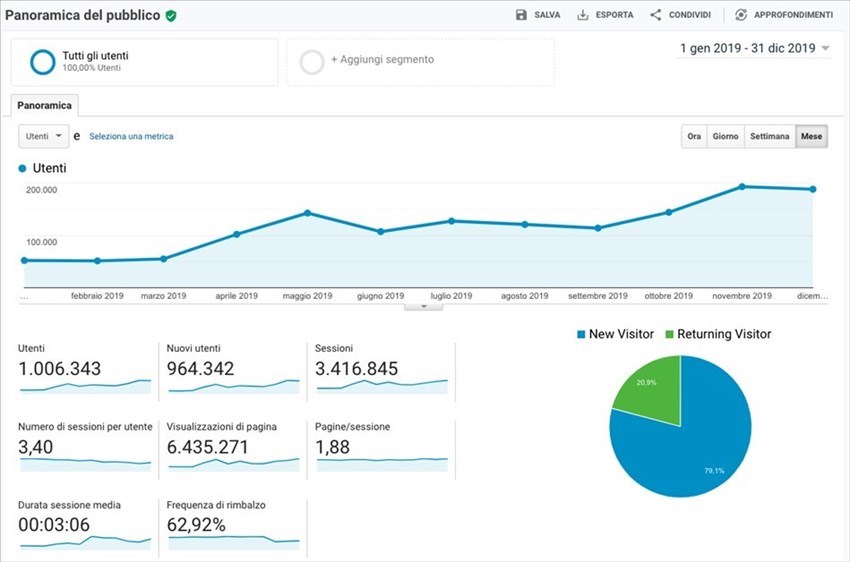Screen dimensions: 850x562
Task: Click the Aggiungi segmento button
Action: (382, 60)
